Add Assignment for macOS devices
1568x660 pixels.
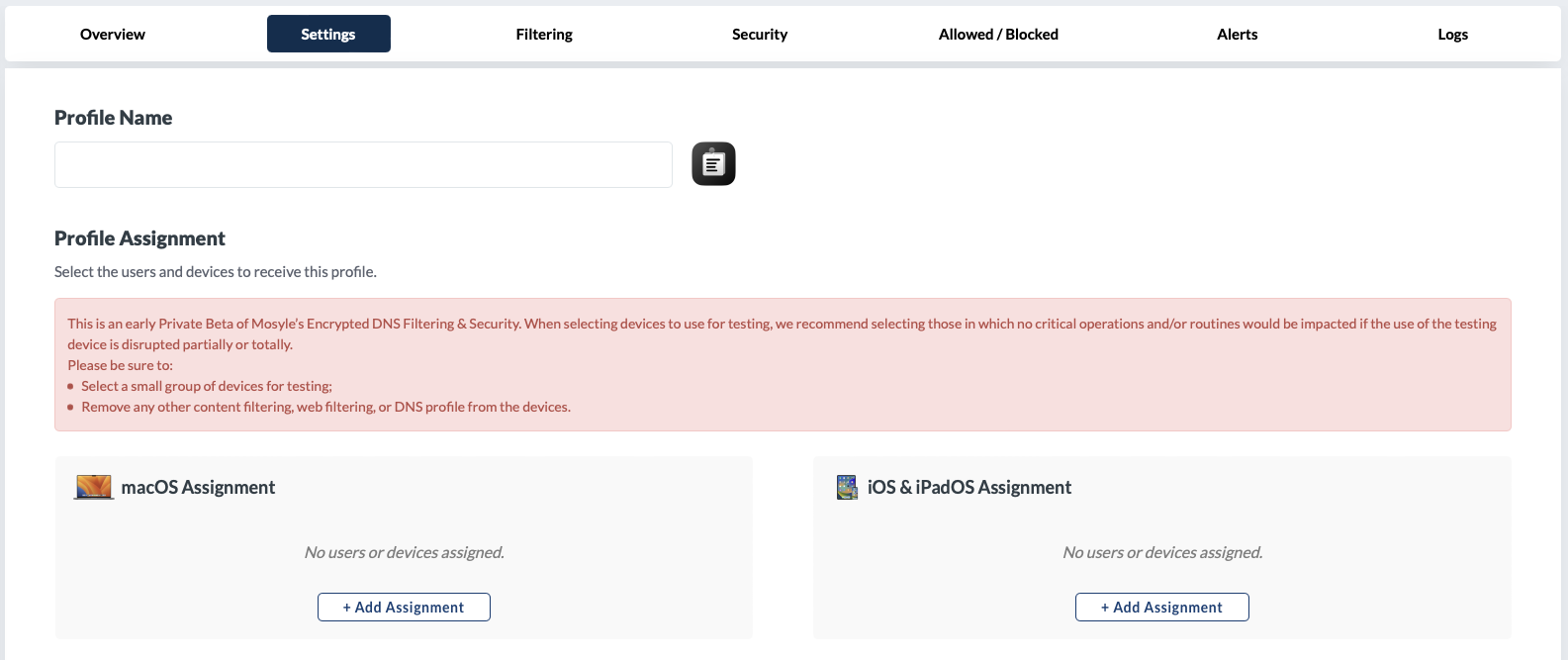tap(404, 608)
